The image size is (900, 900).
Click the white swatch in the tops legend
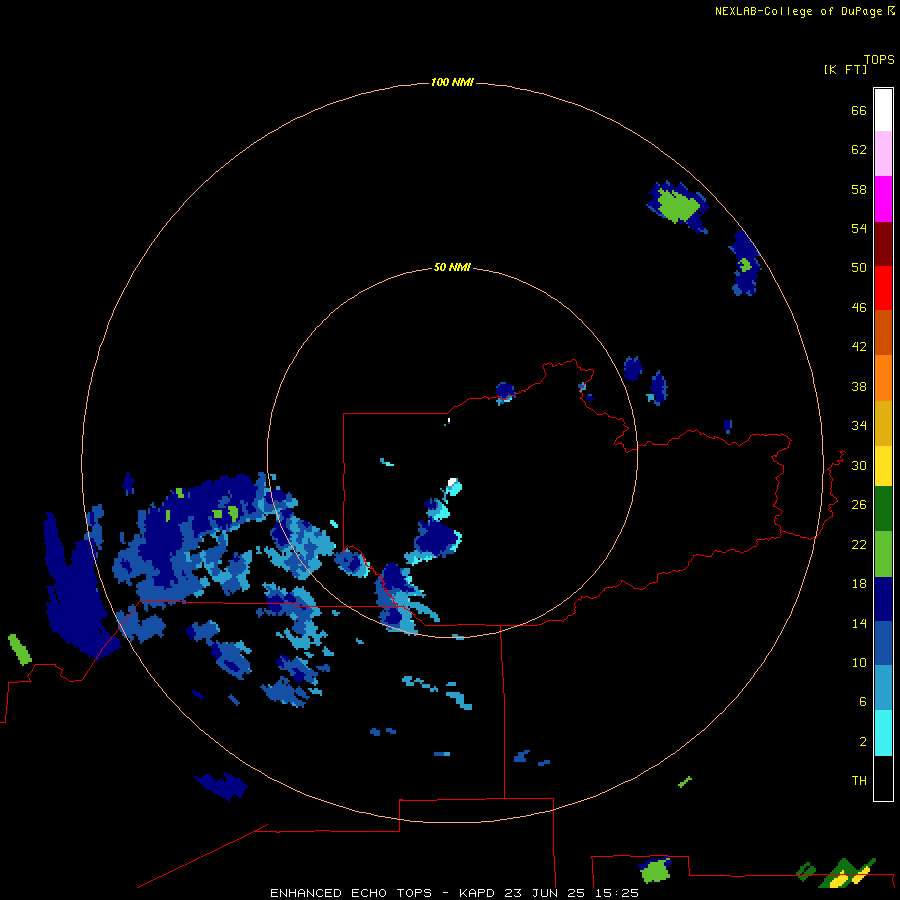coord(883,110)
